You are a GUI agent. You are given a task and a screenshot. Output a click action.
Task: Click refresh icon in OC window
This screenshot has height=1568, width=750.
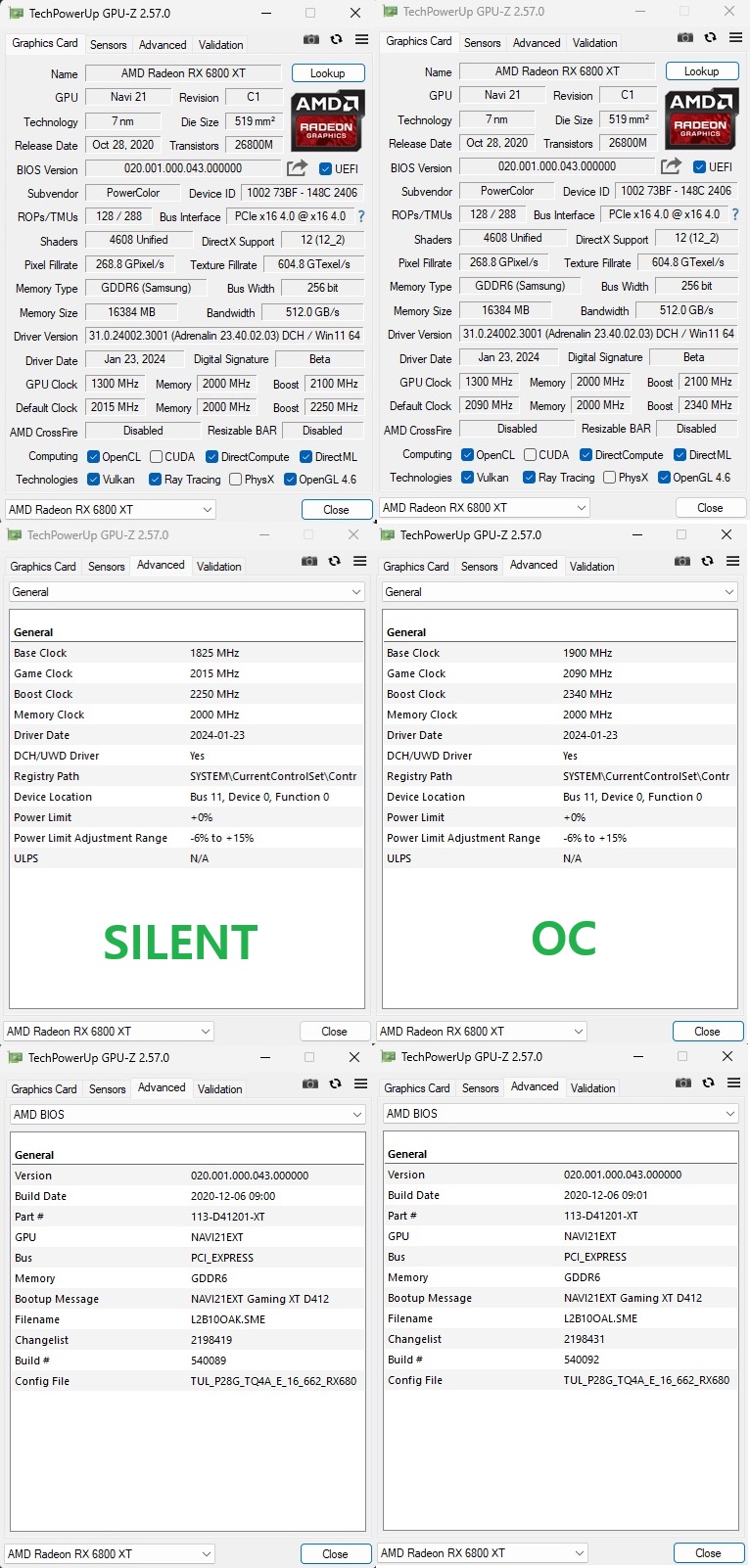pyautogui.click(x=707, y=561)
